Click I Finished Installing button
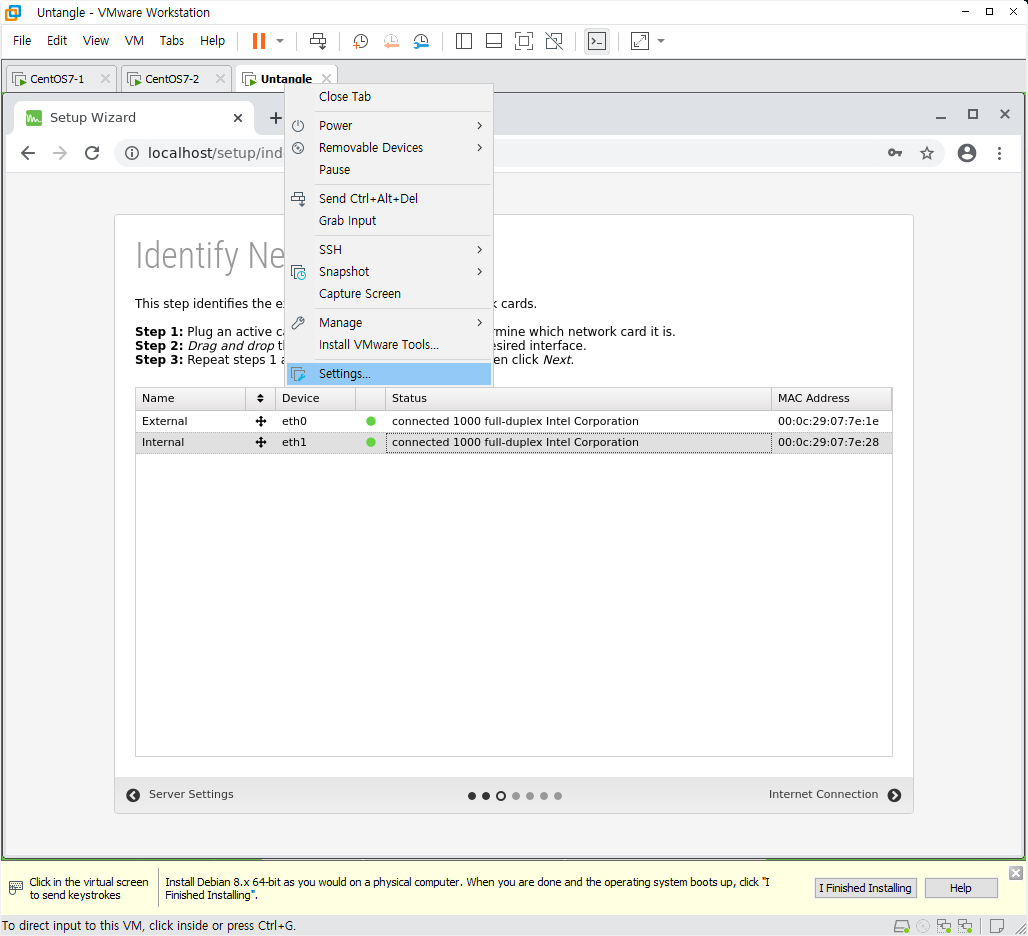Screen dimensions: 1028x936 click(865, 889)
